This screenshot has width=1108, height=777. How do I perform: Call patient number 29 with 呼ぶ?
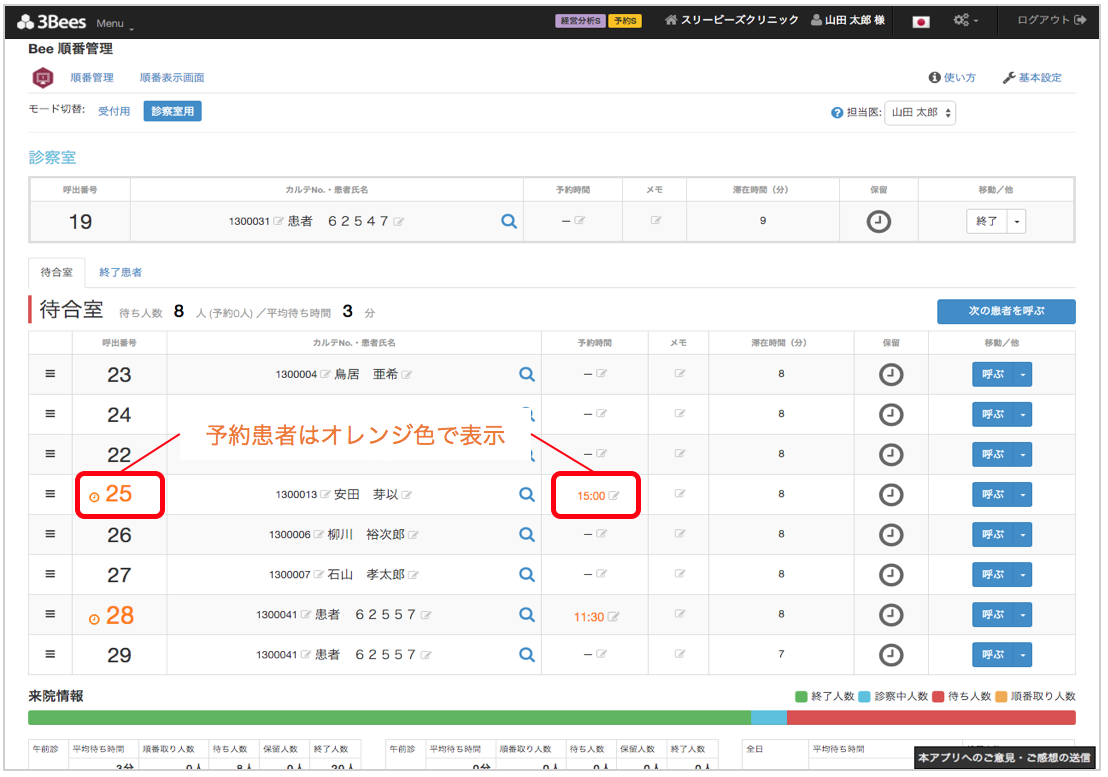993,655
